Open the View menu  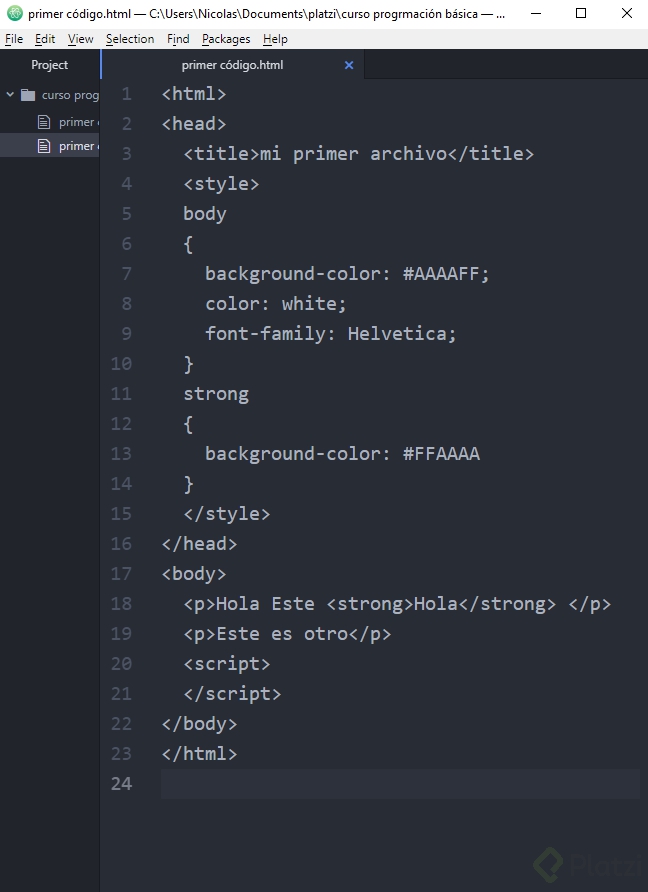(80, 39)
